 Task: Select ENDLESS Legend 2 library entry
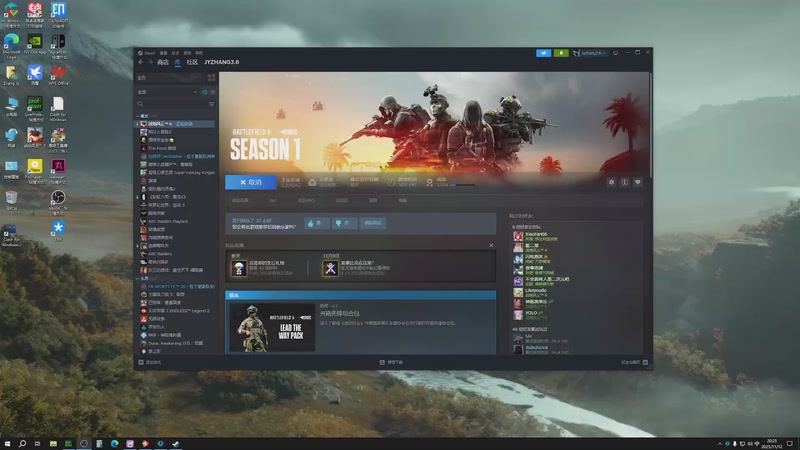(x=176, y=311)
